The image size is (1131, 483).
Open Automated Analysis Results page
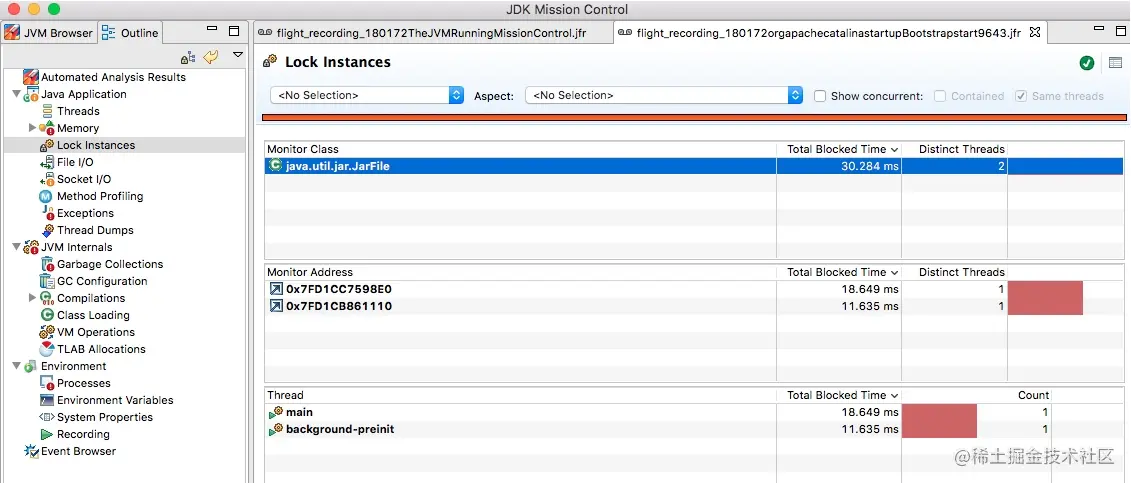113,77
